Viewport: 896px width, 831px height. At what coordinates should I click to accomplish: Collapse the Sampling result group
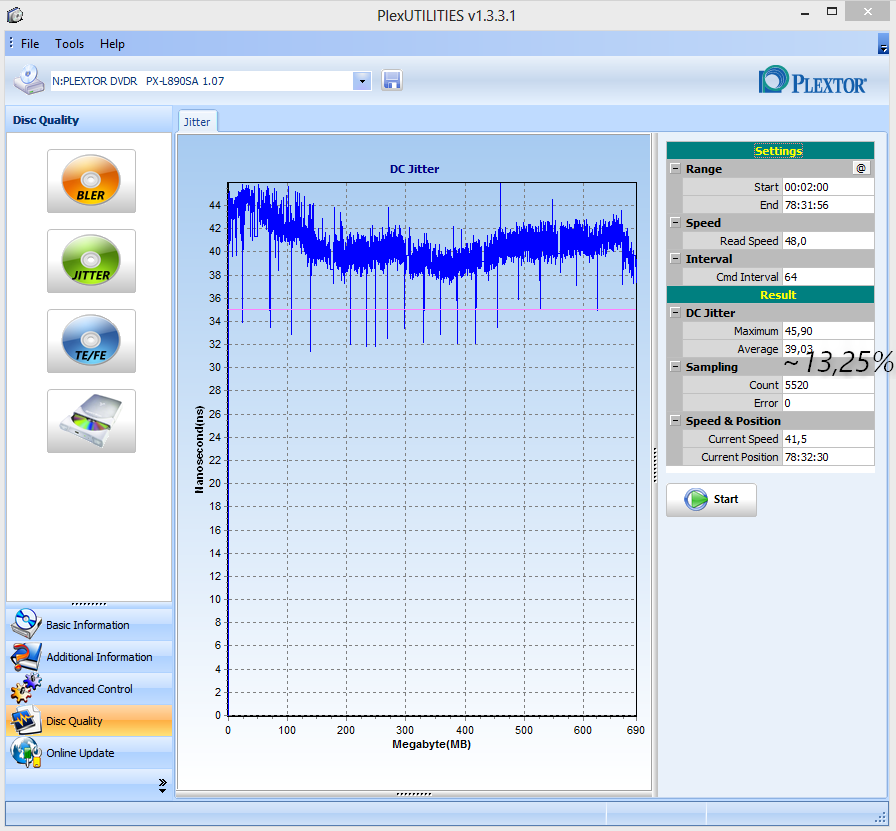(675, 366)
